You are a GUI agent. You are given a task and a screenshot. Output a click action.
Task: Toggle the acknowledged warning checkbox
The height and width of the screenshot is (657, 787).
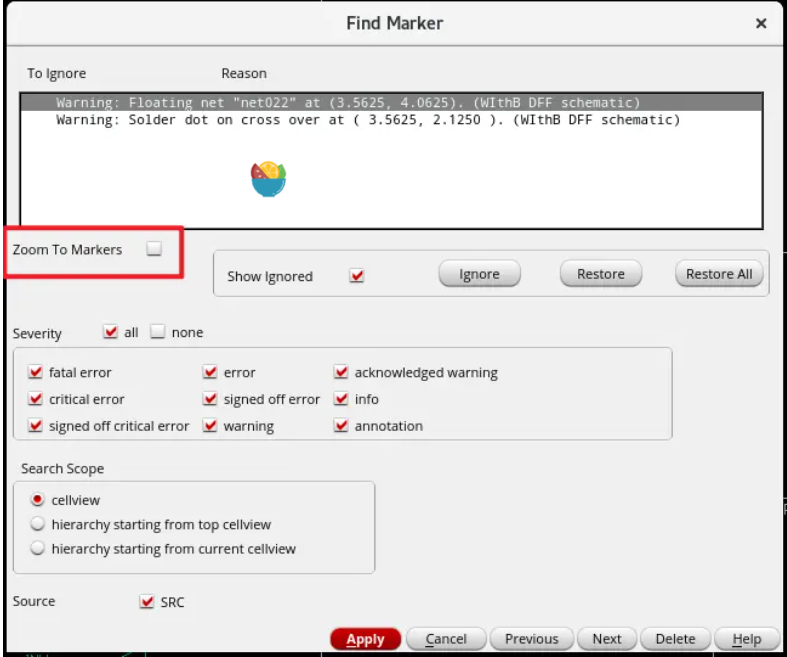[341, 372]
